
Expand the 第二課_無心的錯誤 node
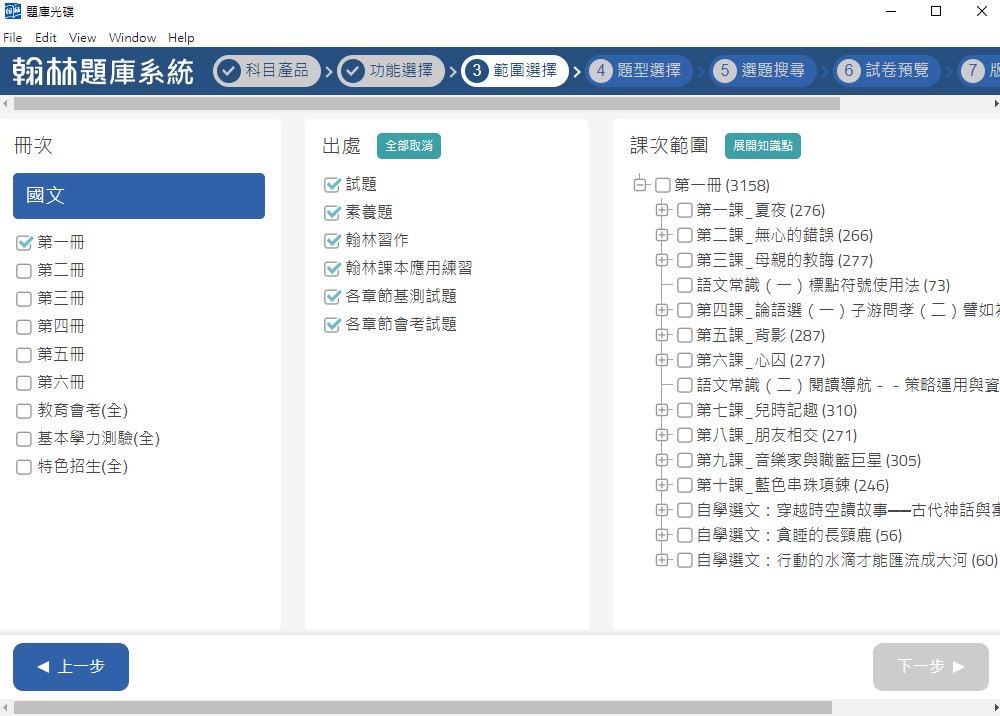(x=662, y=235)
